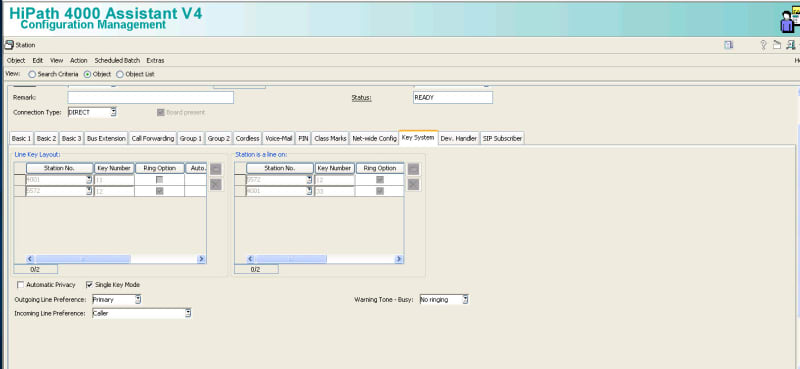800x369 pixels.
Task: Open Station No. dropdown for key 11 row
Action: [89, 180]
